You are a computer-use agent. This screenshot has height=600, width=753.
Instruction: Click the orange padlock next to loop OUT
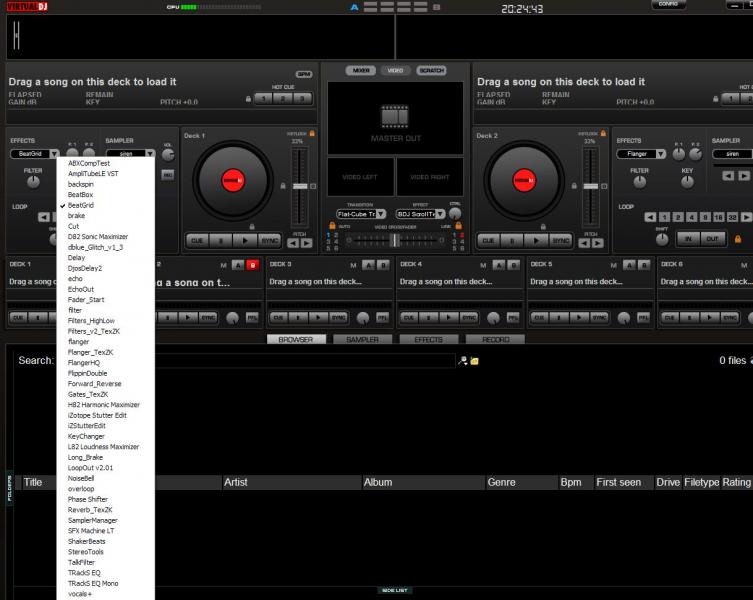[x=738, y=239]
